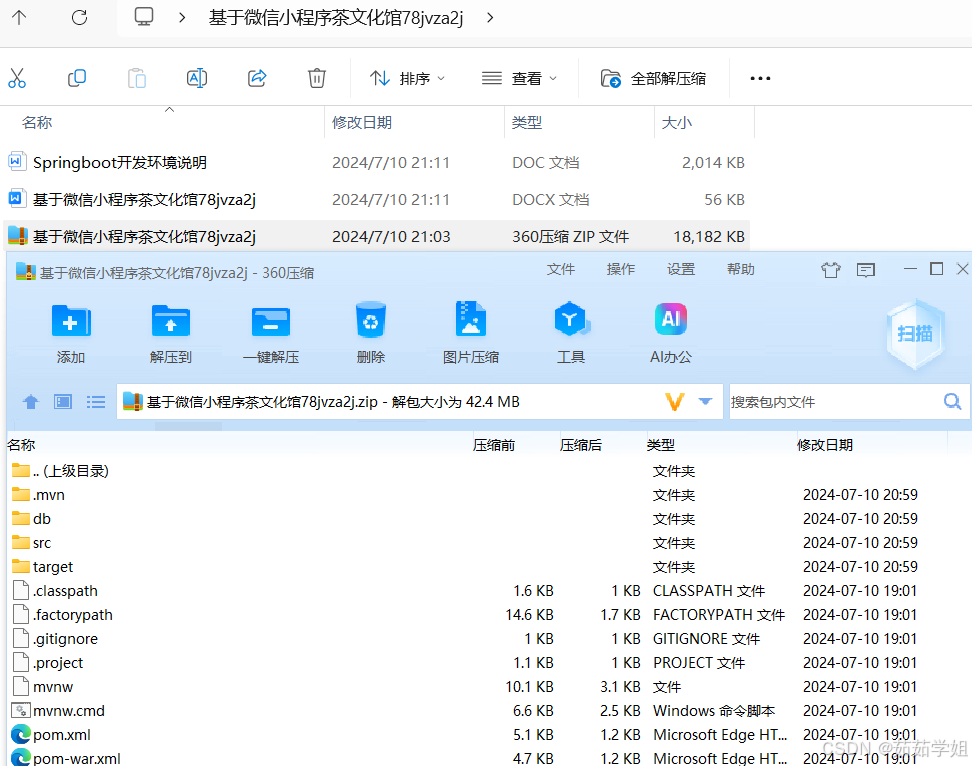Open the 查看 view dropdown
The width and height of the screenshot is (972, 766).
pos(519,79)
